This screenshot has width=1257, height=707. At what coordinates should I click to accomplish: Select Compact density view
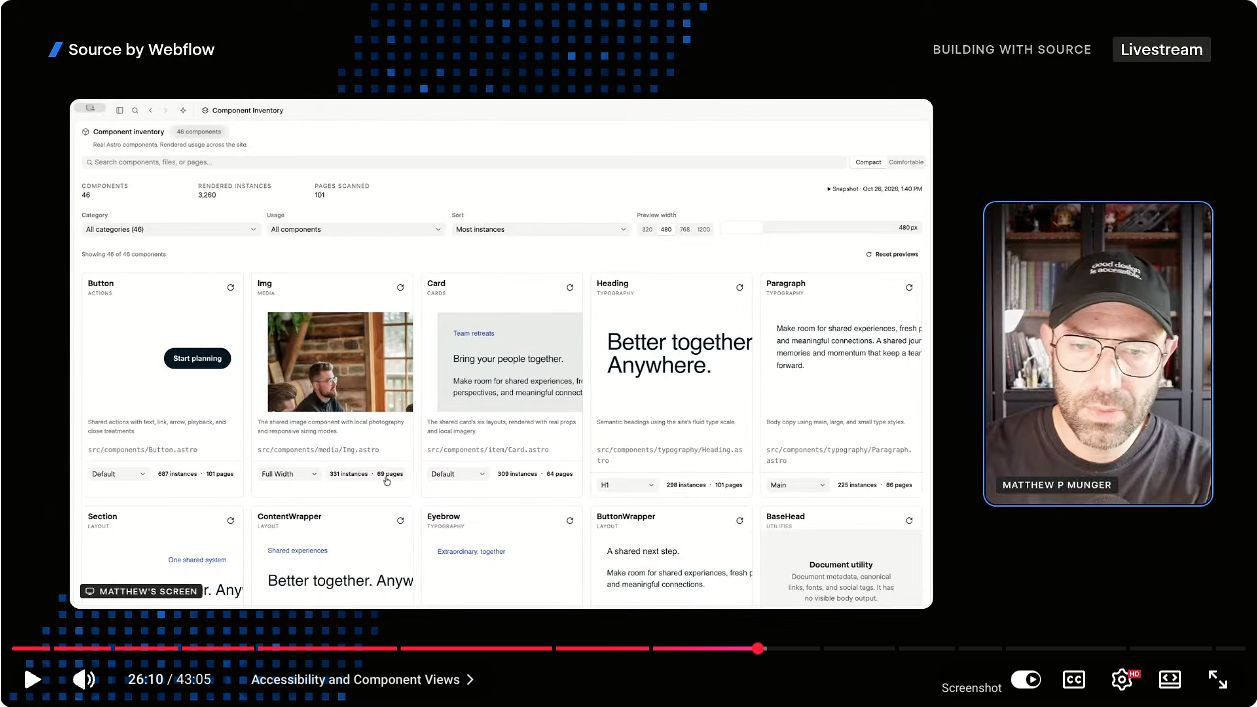[x=868, y=162]
